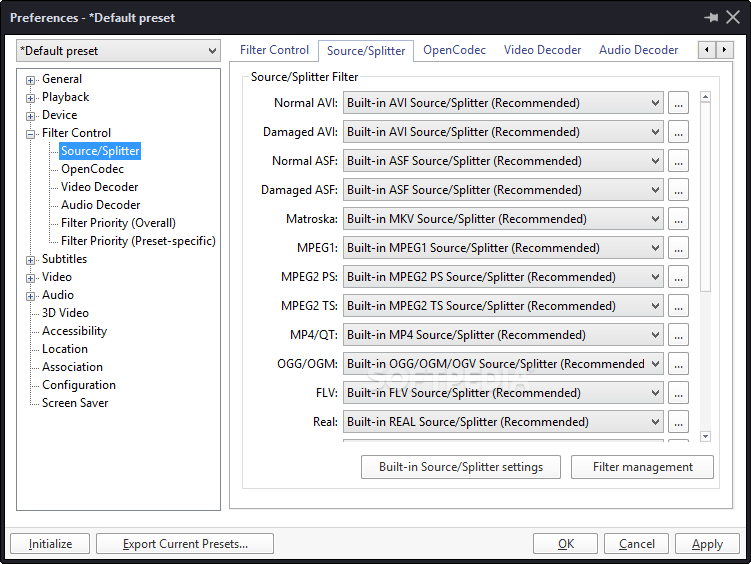The image size is (751, 564).
Task: Open the Damaged ASF filter dropdown
Action: [x=503, y=190]
